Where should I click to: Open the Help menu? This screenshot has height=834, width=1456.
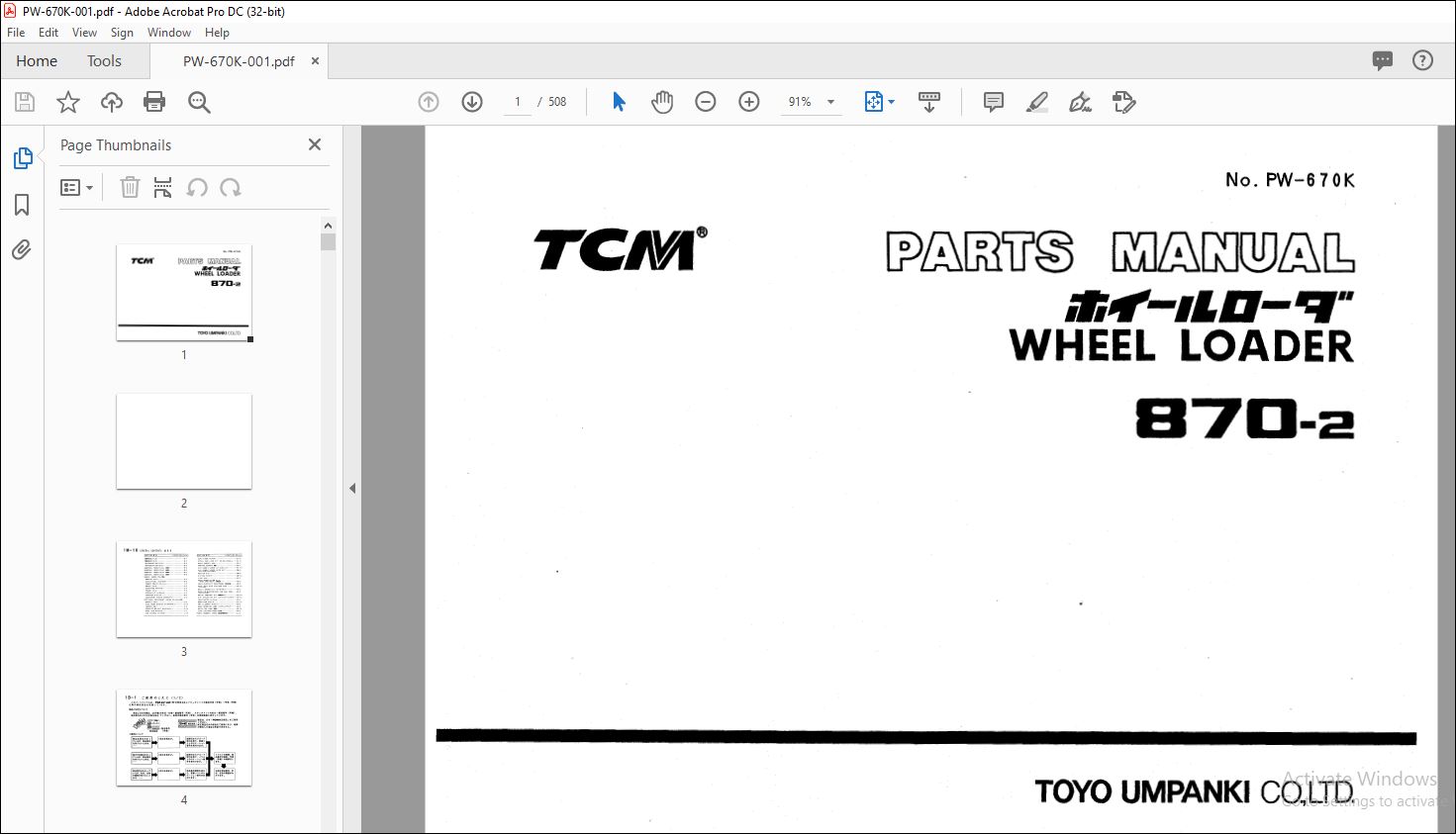217,33
